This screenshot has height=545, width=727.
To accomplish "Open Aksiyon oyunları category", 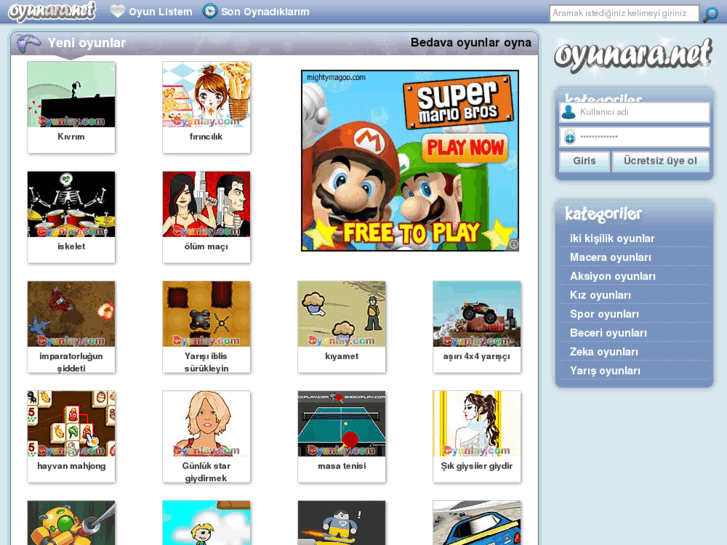I will pos(612,276).
